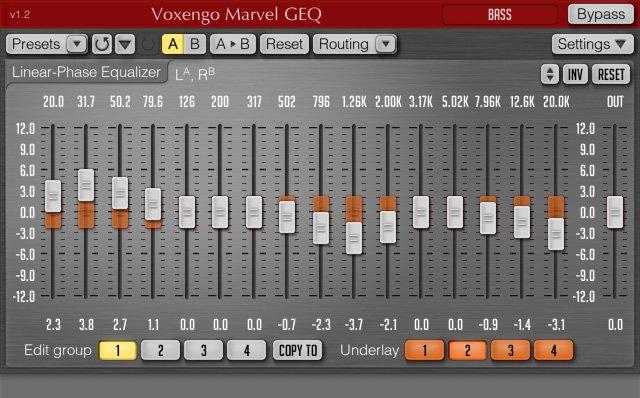
Task: Select the Linear-Phase Equalizer tab
Action: 86,72
